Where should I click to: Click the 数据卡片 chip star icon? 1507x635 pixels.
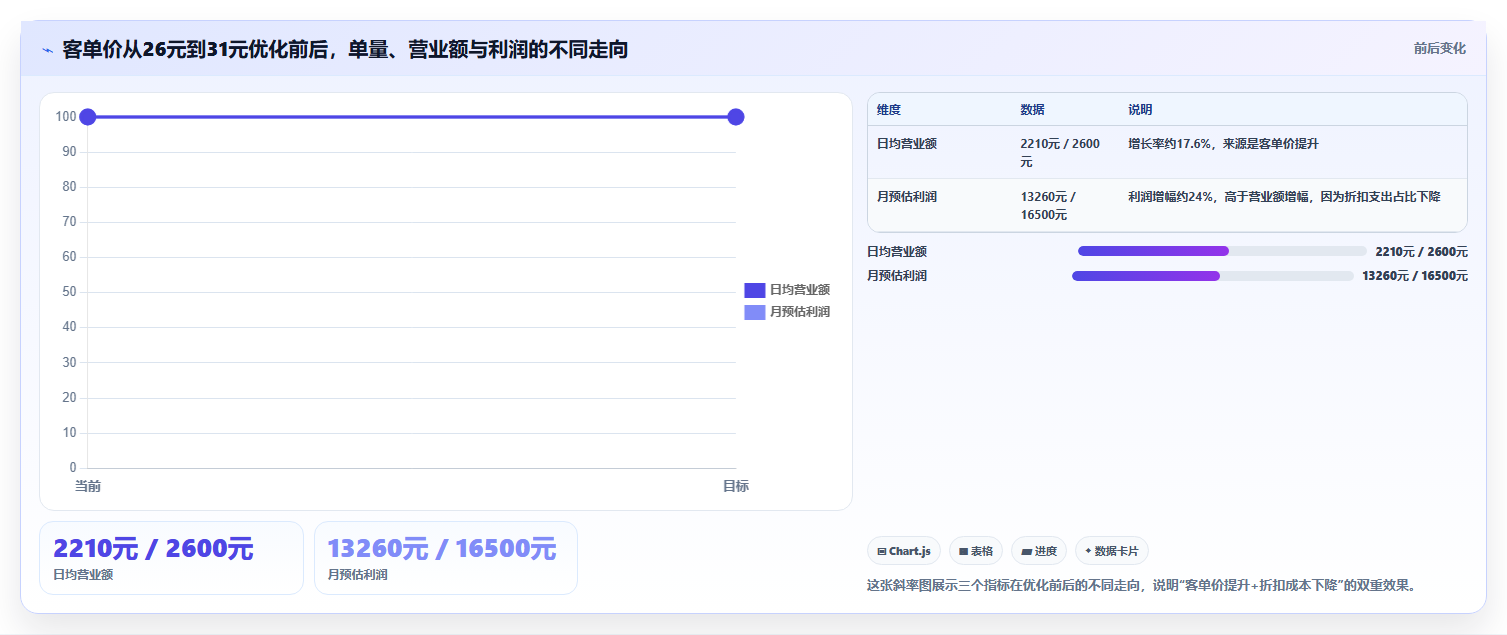[x=1088, y=551]
